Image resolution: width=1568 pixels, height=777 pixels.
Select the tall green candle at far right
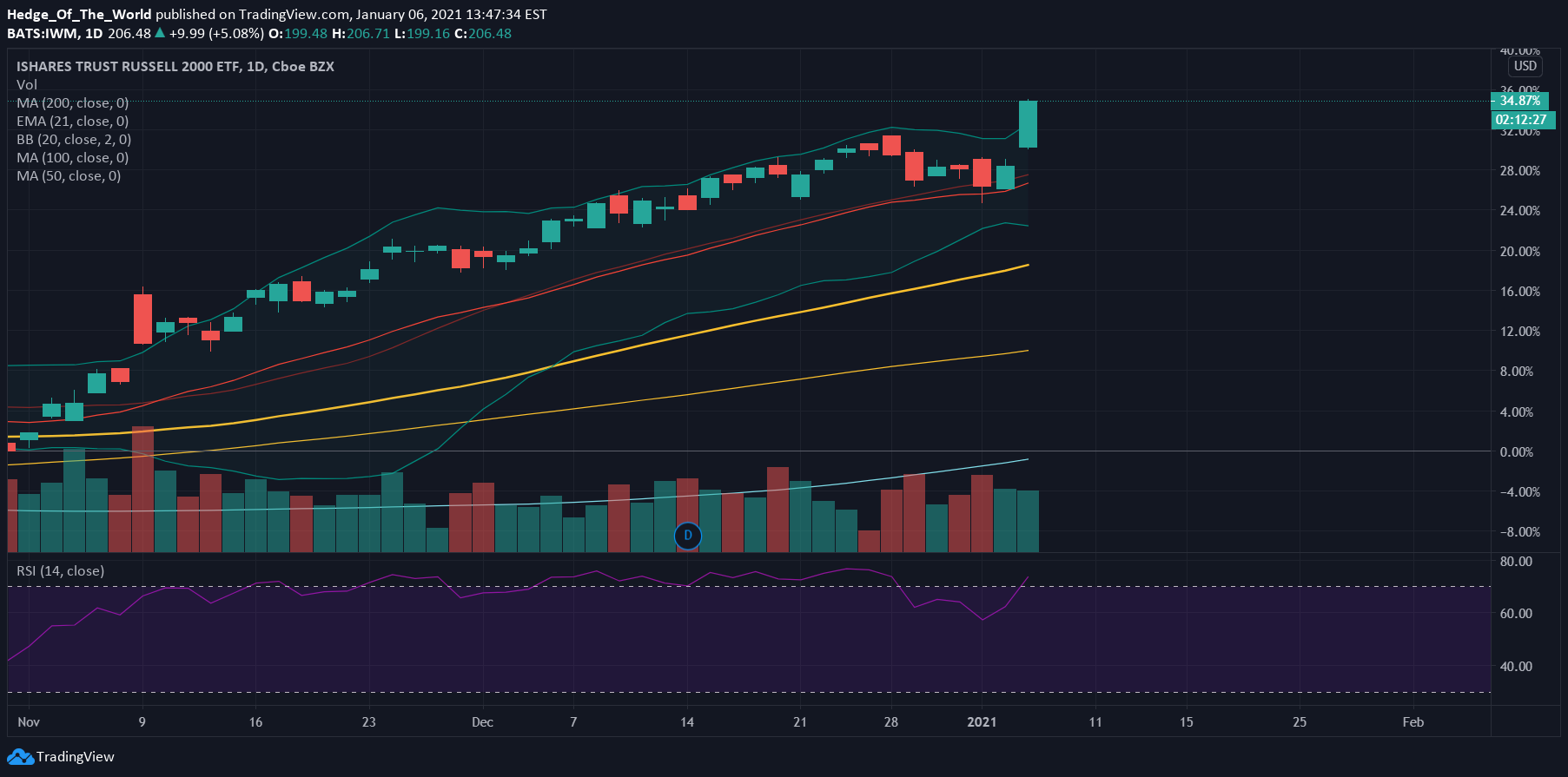click(1028, 124)
